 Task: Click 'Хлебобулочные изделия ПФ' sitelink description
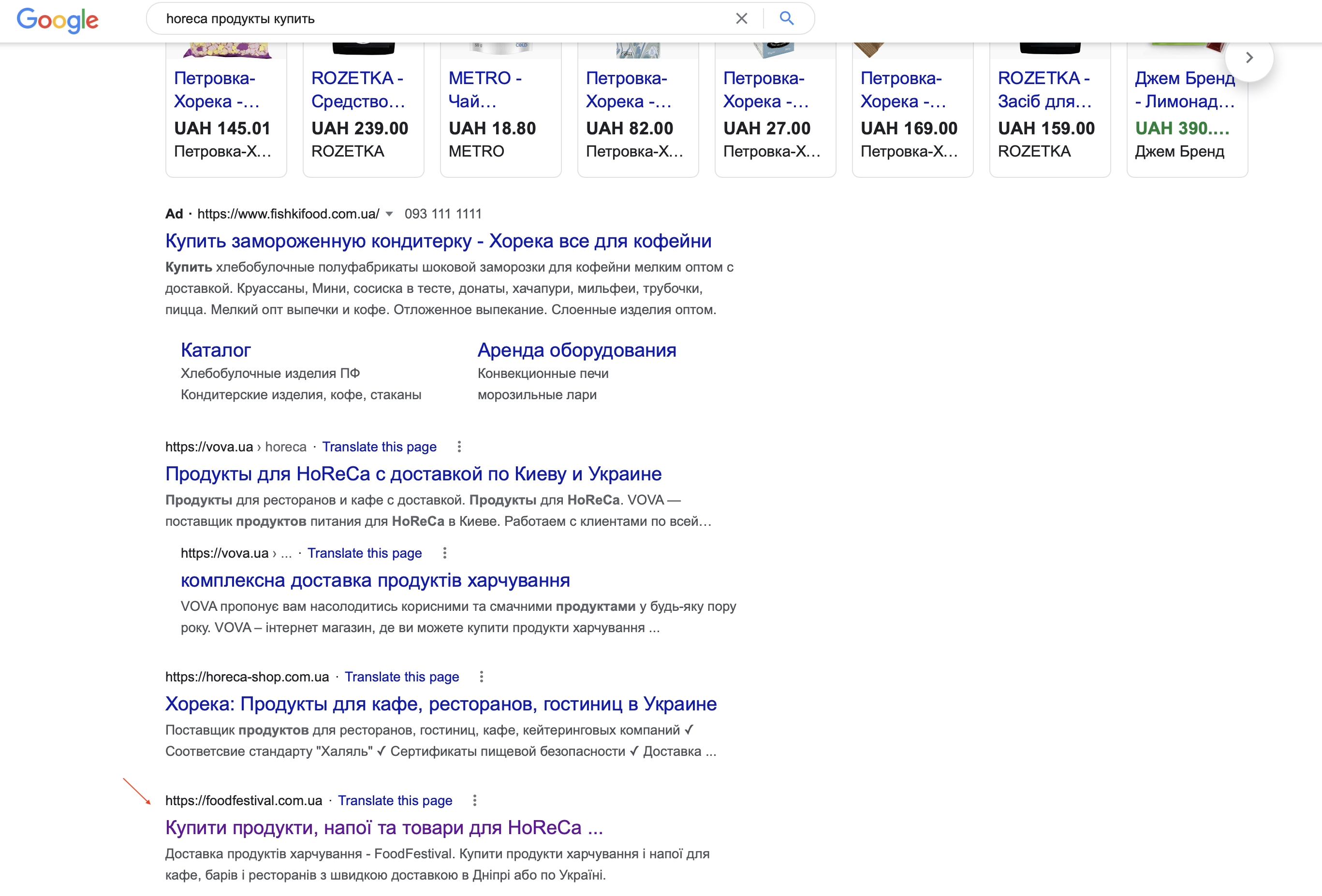point(270,374)
